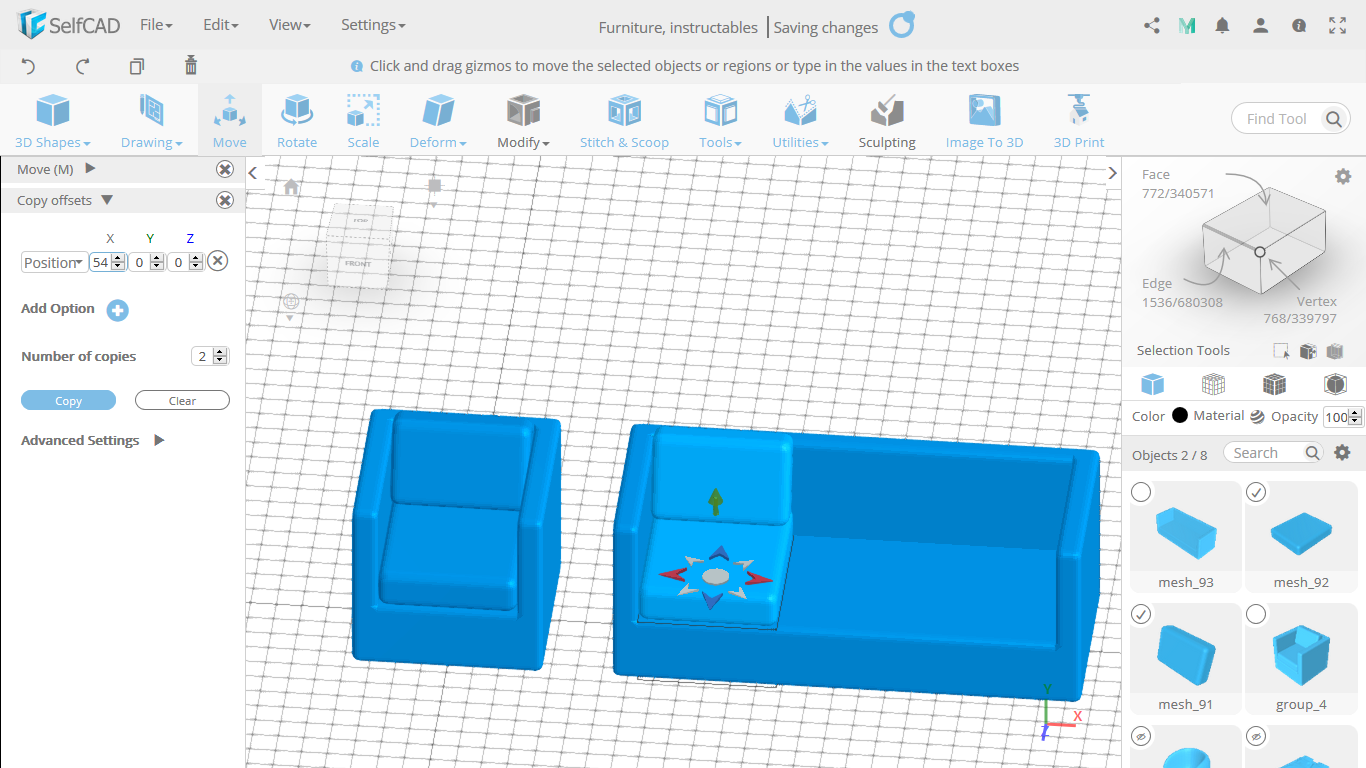This screenshot has height=768, width=1366.
Task: Toggle fullscreen mode icon
Action: (1338, 26)
